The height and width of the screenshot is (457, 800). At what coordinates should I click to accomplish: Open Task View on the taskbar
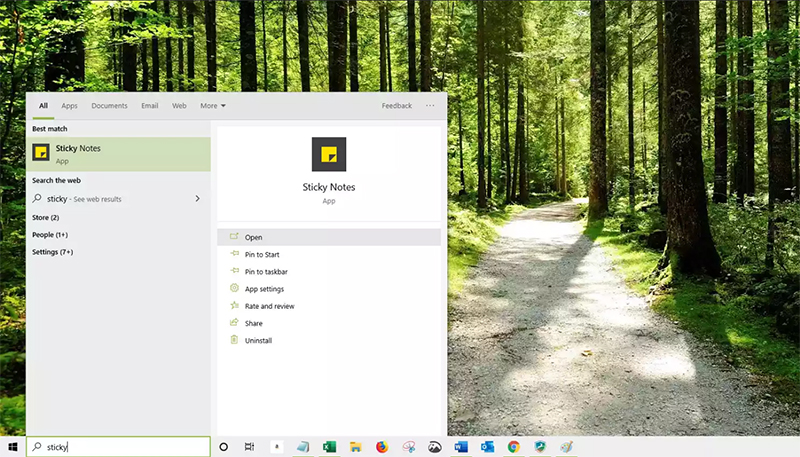tap(249, 447)
